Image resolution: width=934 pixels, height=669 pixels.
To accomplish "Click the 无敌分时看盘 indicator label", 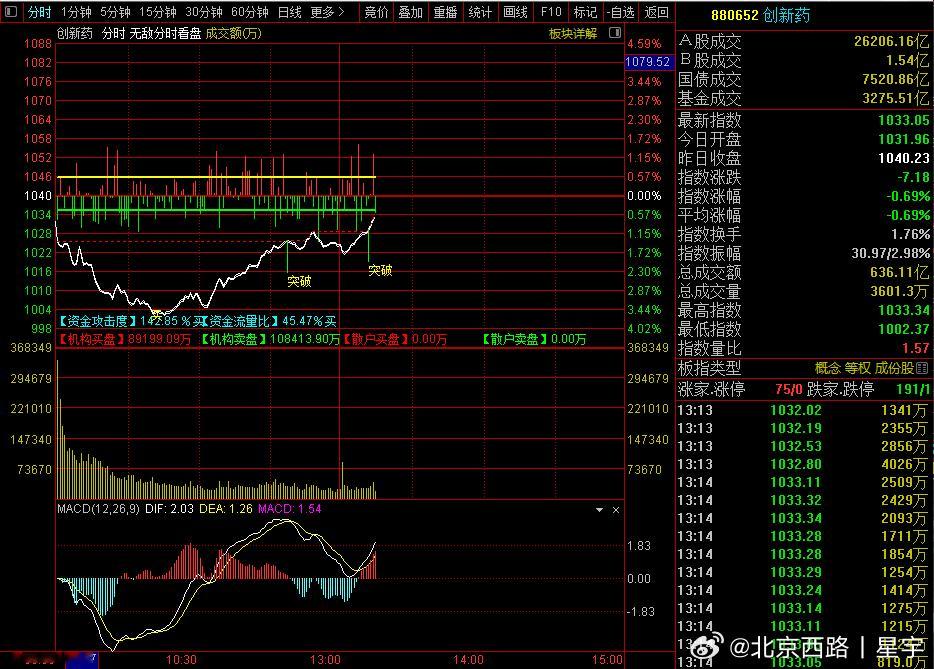I will point(165,33).
